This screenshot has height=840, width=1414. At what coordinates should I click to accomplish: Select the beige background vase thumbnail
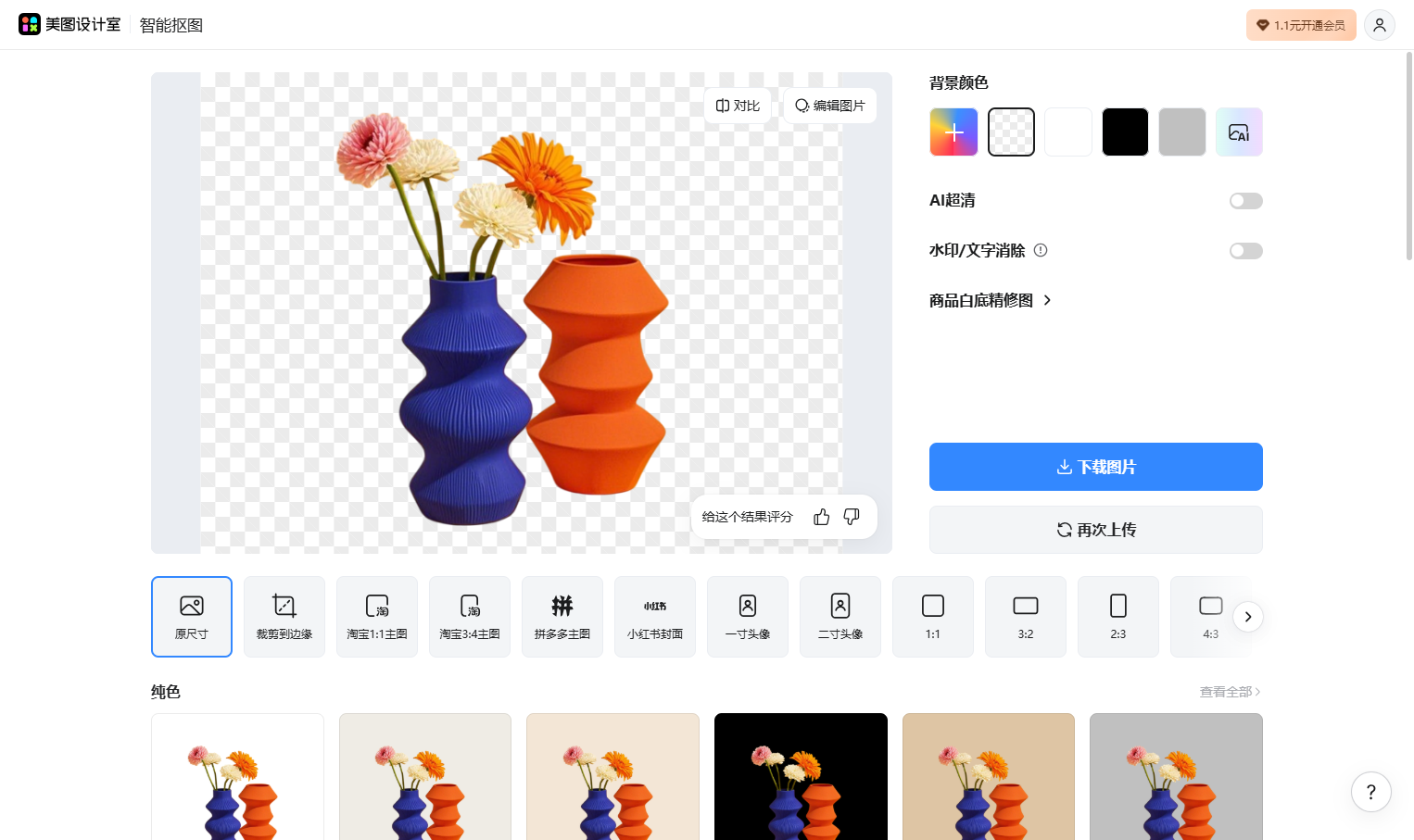[x=612, y=776]
